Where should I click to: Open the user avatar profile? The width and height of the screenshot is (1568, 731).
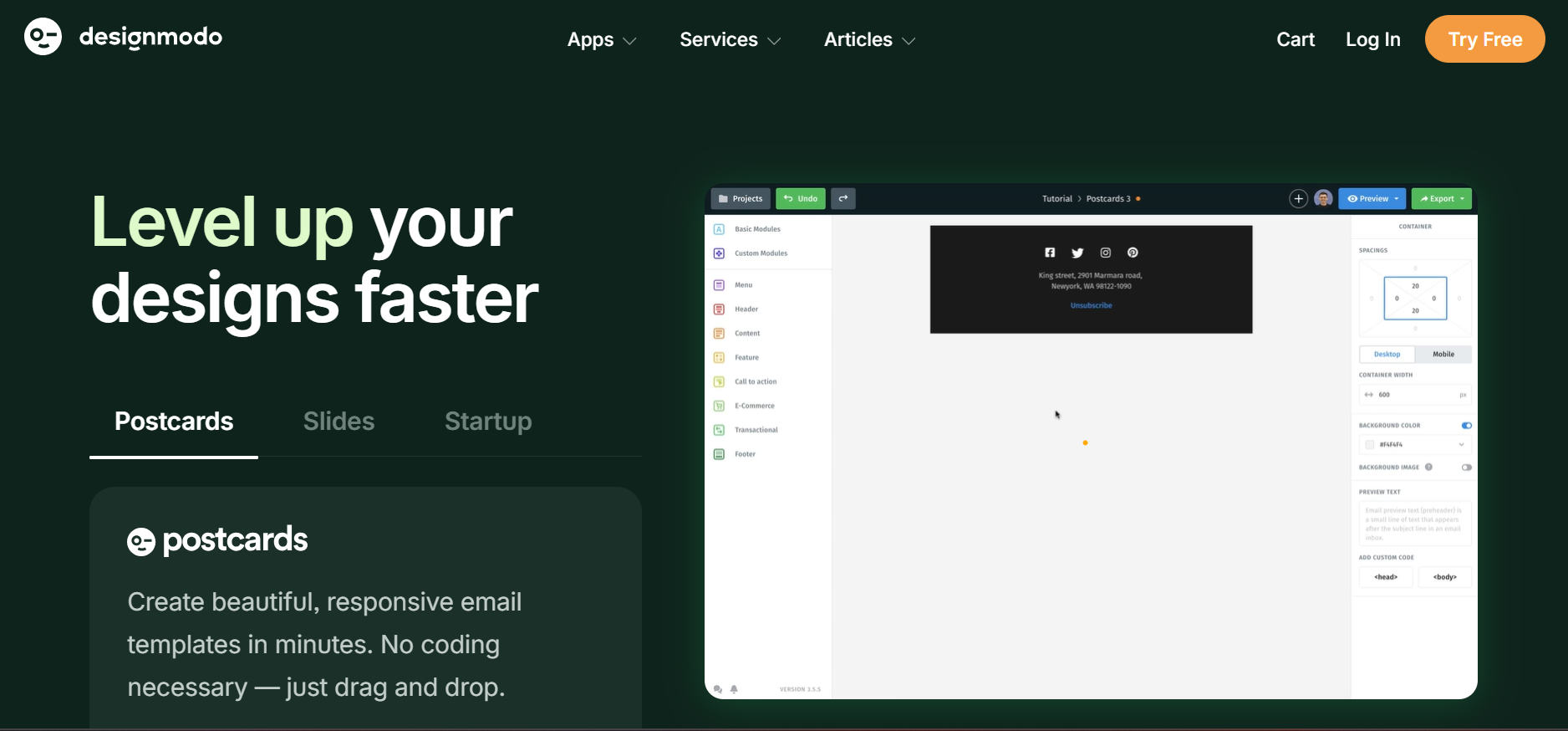pyautogui.click(x=1323, y=198)
